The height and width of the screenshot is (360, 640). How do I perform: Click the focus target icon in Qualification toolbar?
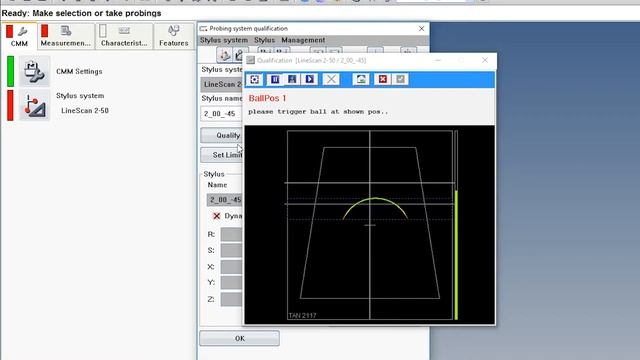pyautogui.click(x=255, y=79)
